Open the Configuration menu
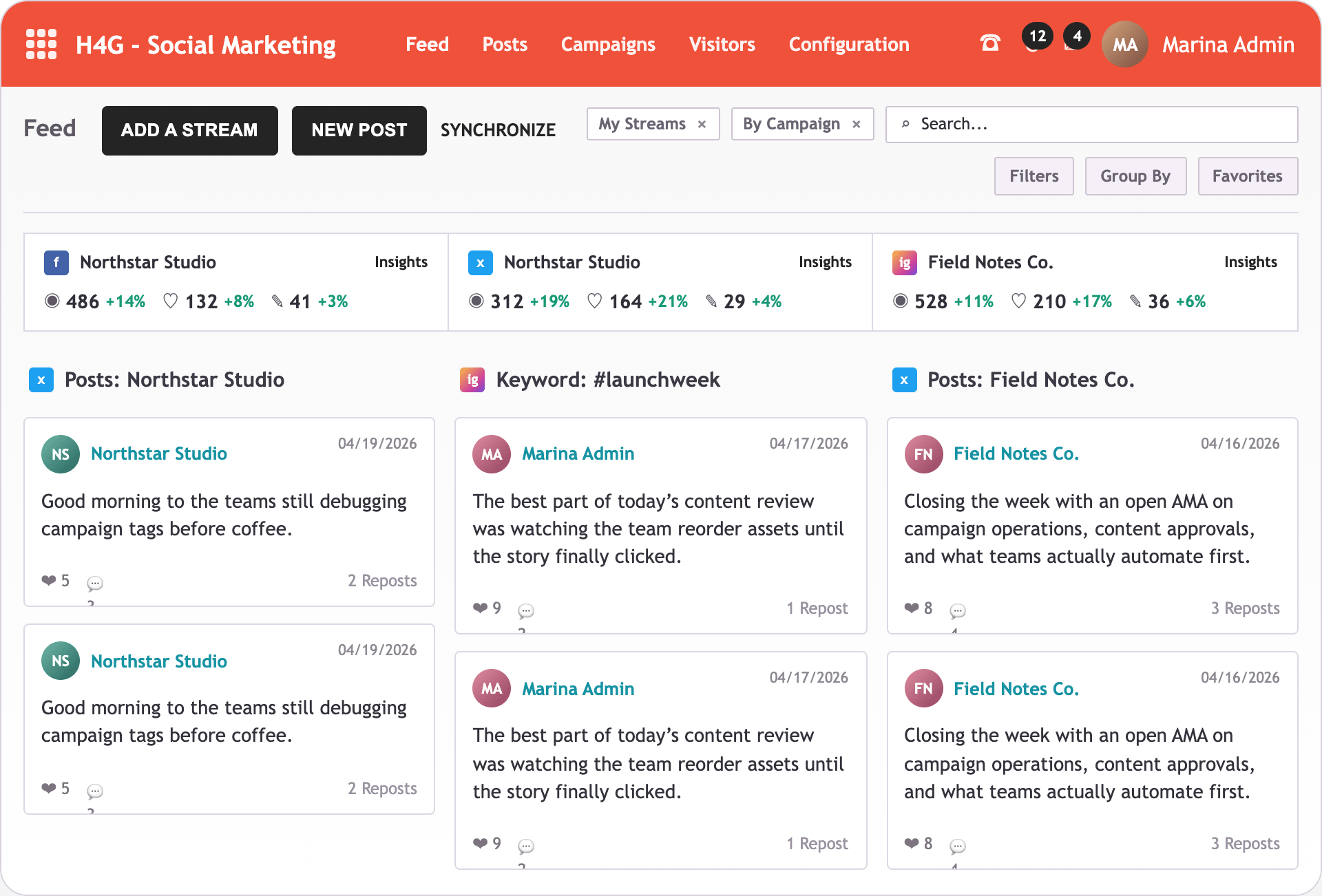This screenshot has width=1322, height=896. tap(849, 45)
